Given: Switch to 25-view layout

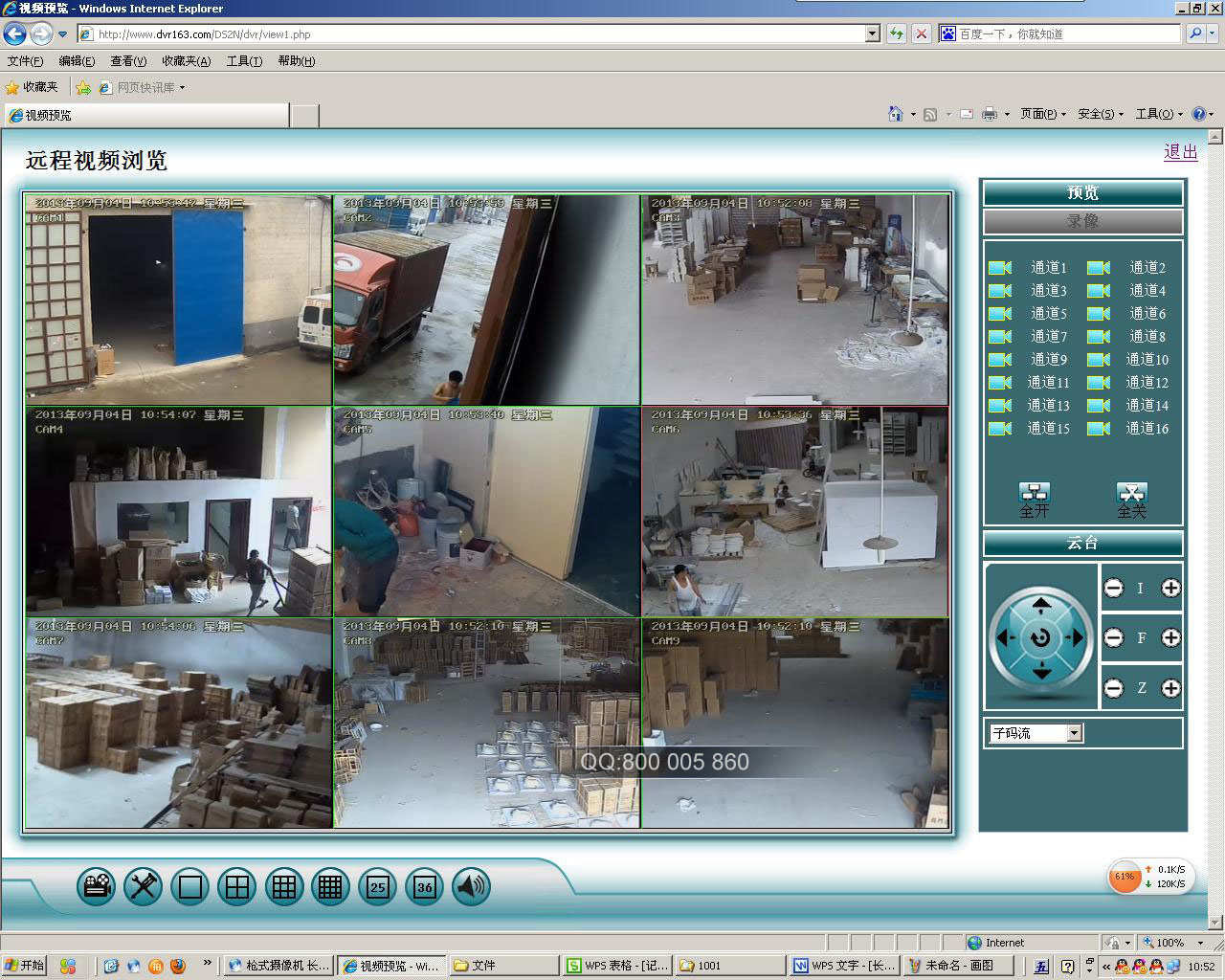Looking at the screenshot, I should tap(377, 886).
